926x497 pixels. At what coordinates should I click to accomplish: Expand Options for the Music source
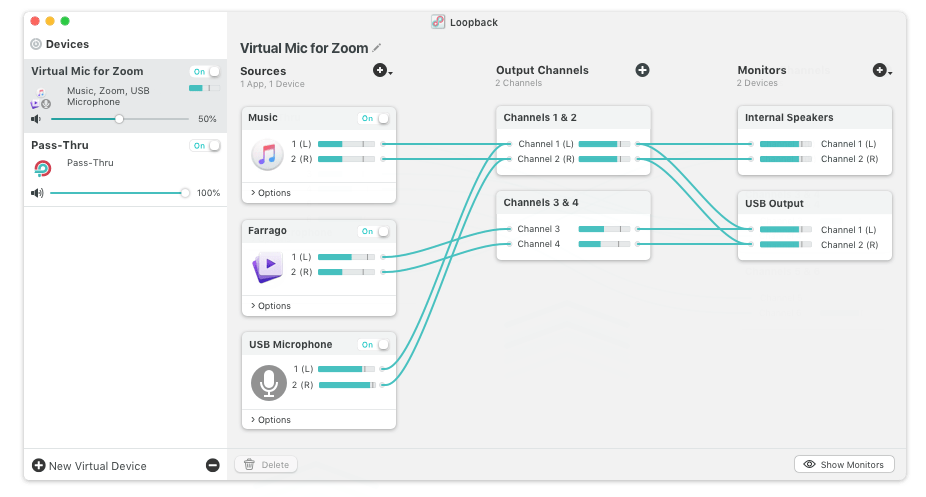click(270, 192)
